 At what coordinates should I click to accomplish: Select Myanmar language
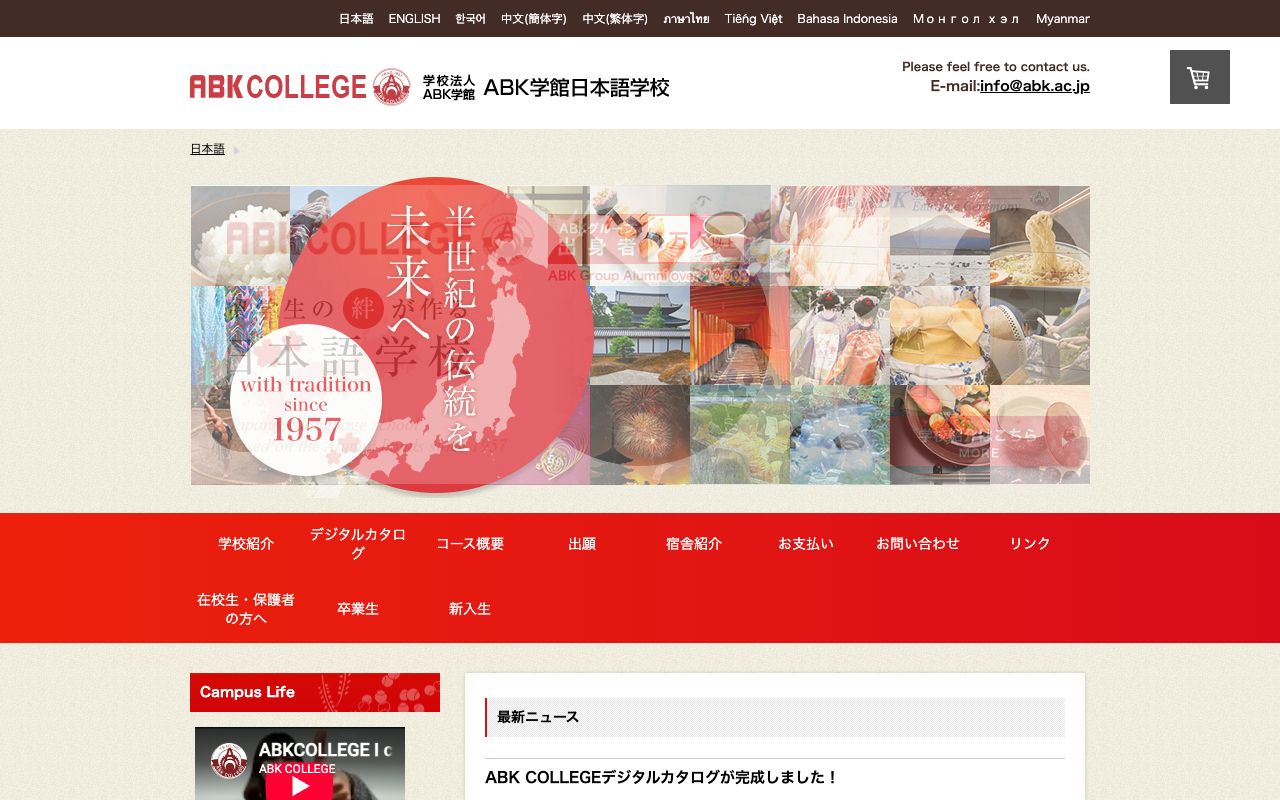click(1063, 19)
